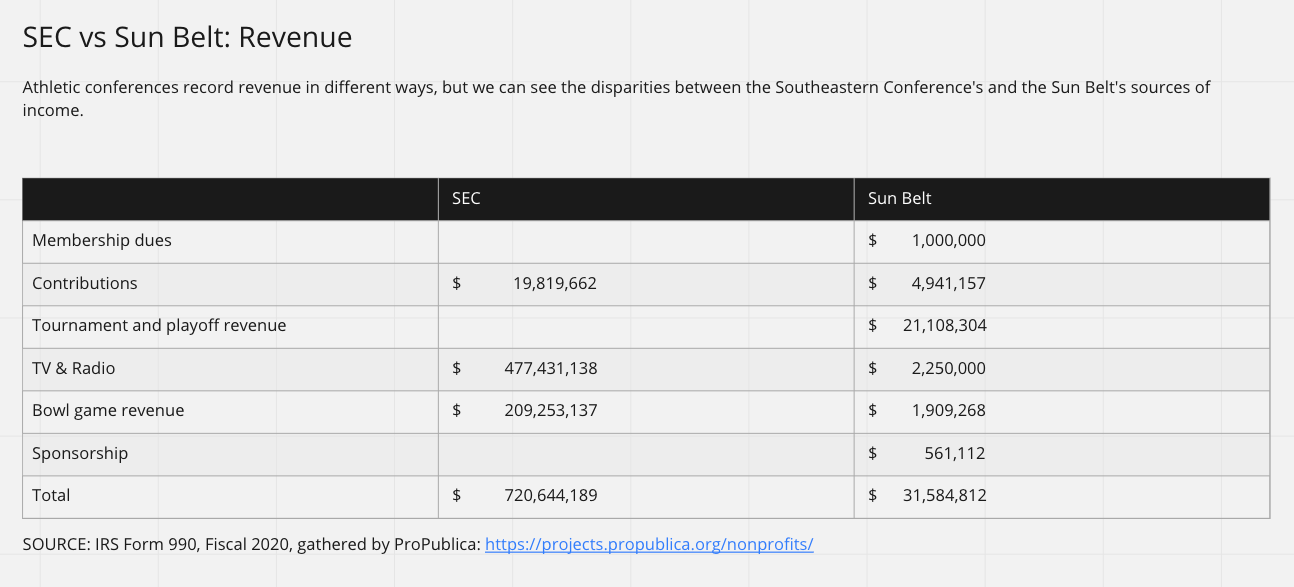Click the "SEC vs Sun Belt: Revenue" title
The width and height of the screenshot is (1294, 587).
coord(187,38)
